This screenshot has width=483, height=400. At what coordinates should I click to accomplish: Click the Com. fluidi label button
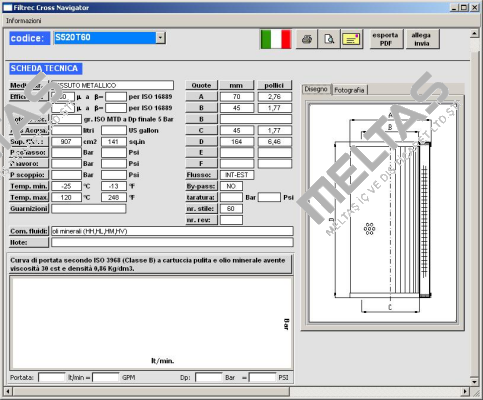click(x=29, y=231)
